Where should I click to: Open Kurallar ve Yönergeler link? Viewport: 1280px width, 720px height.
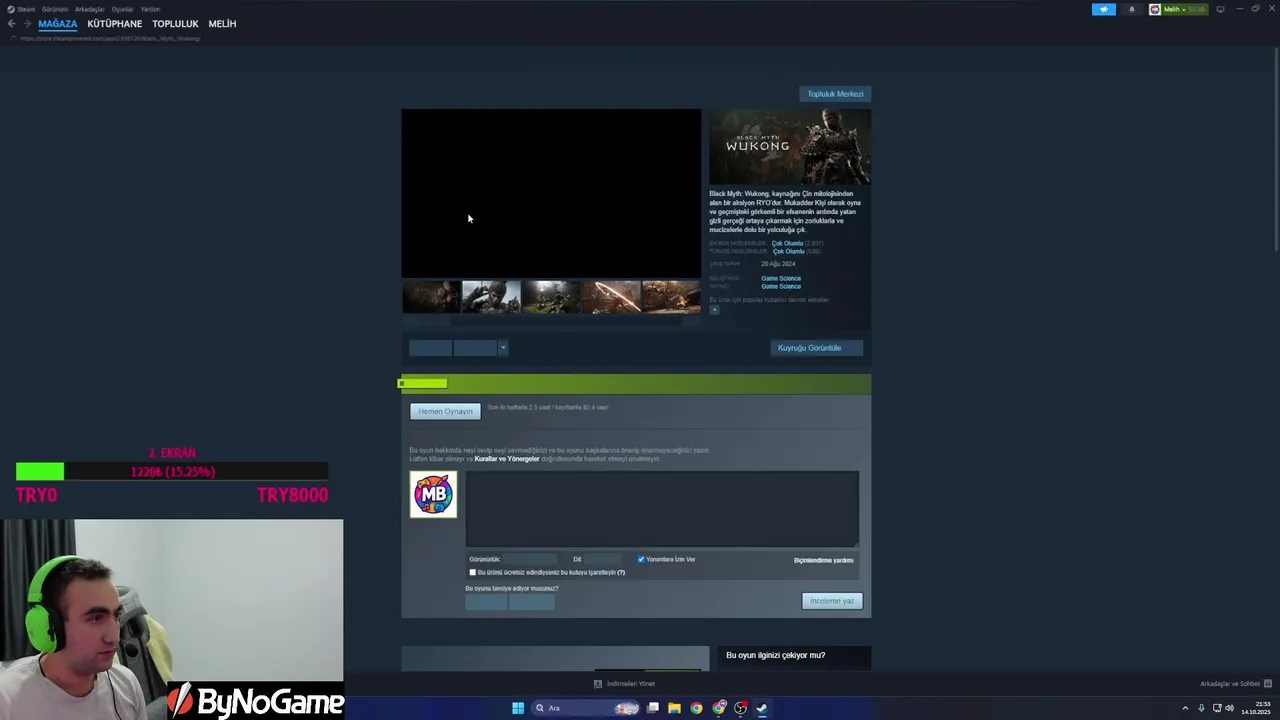507,459
